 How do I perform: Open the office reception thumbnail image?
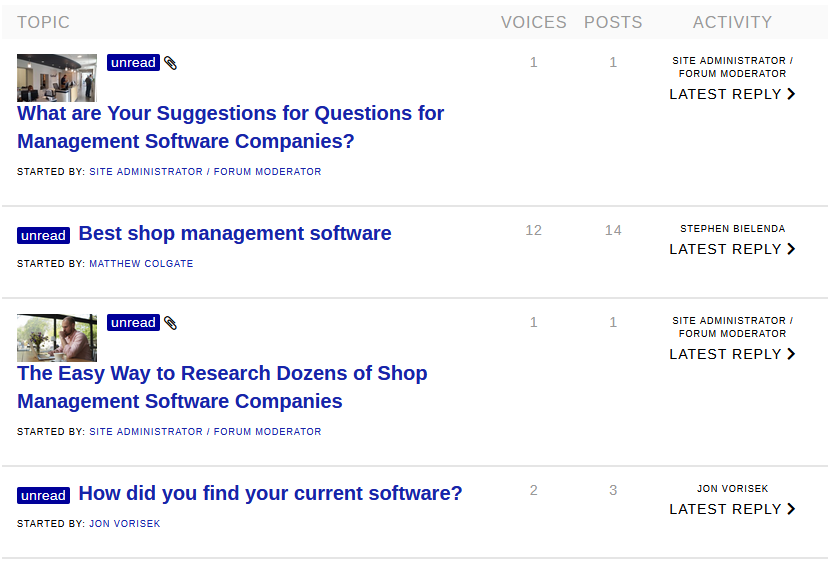pos(57,78)
